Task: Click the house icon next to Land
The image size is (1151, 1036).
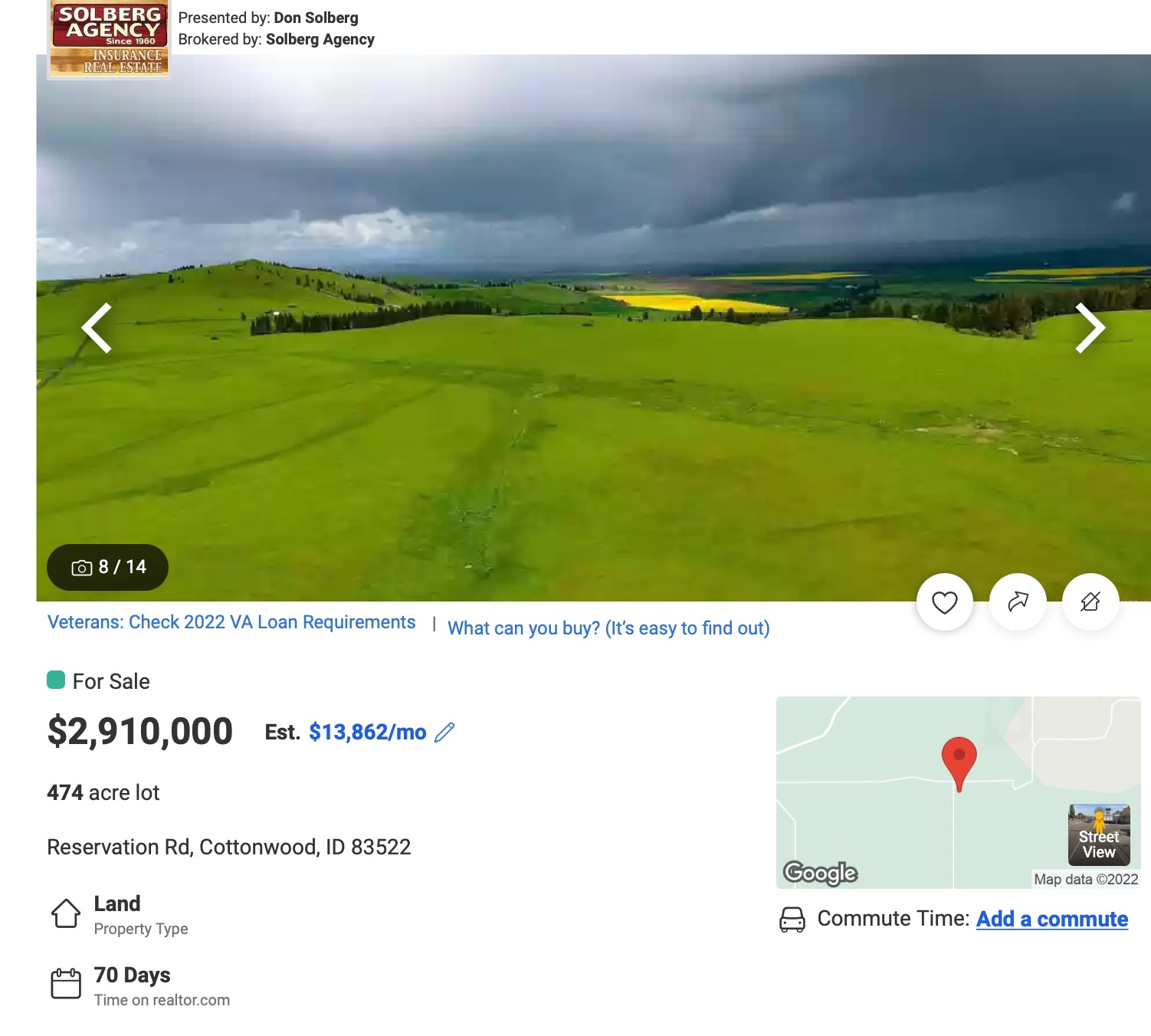Action: click(66, 913)
